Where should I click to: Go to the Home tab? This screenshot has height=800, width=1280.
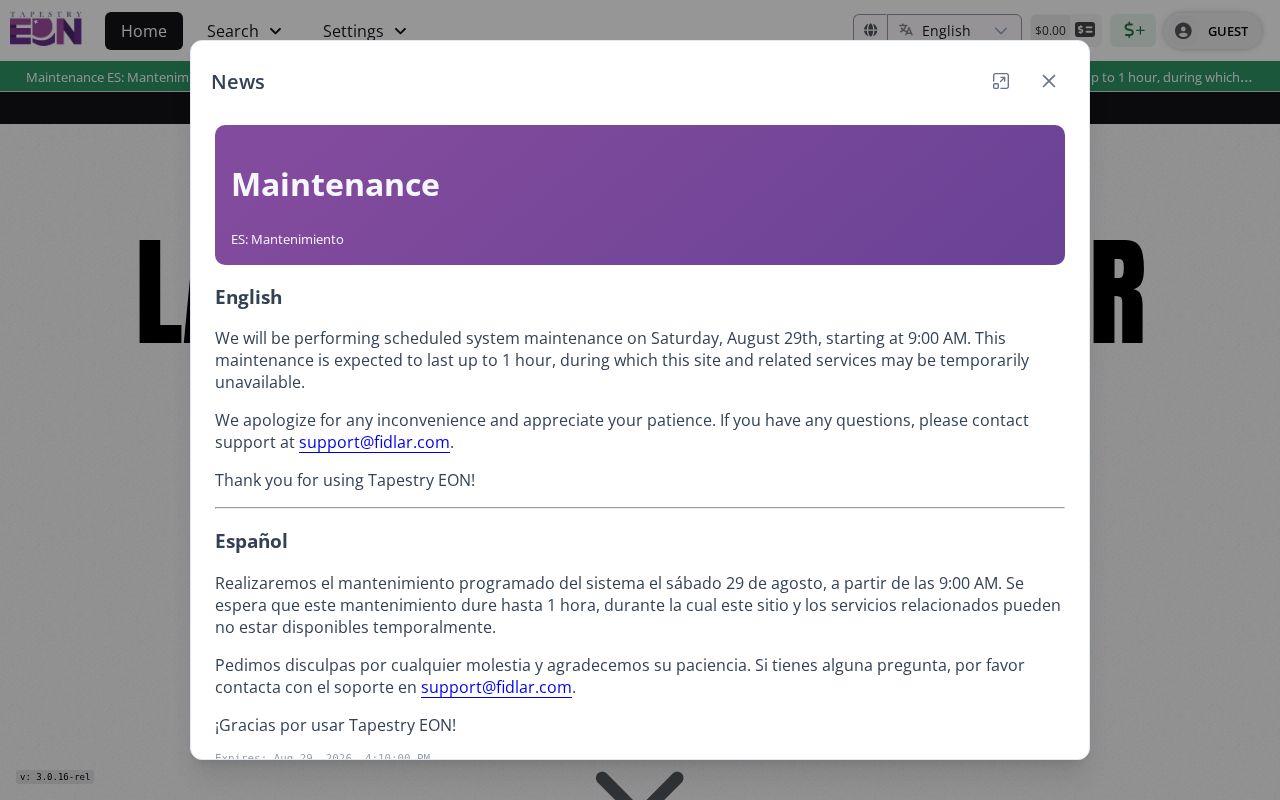[x=144, y=31]
